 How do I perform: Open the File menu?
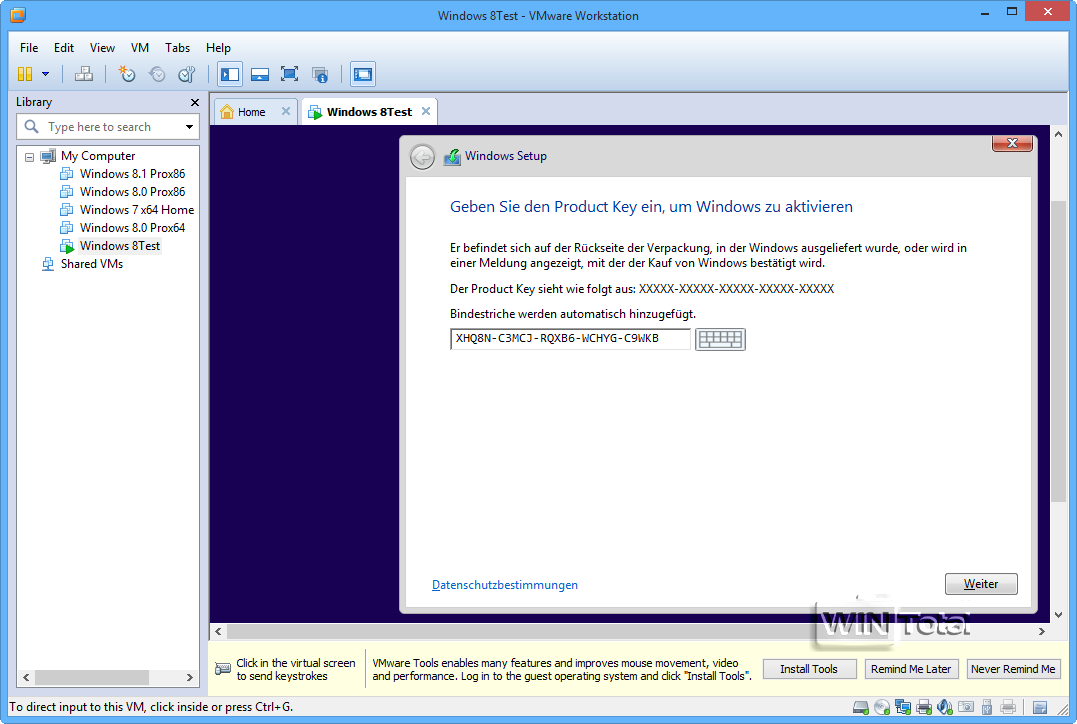pyautogui.click(x=29, y=47)
